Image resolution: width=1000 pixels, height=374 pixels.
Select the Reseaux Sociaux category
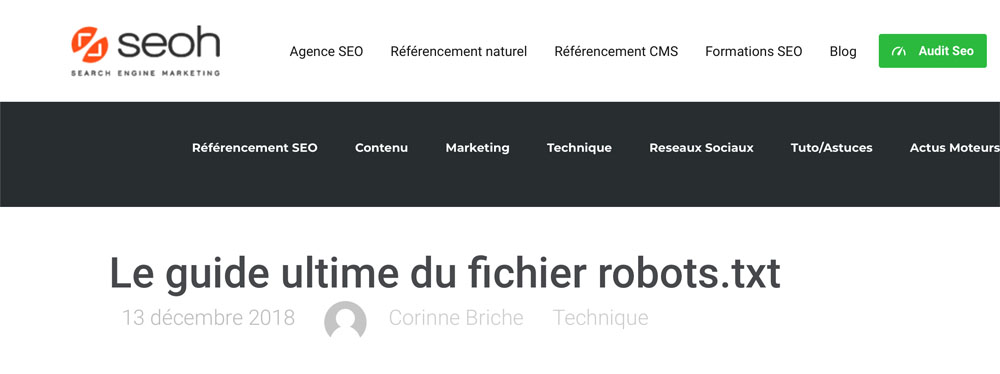click(x=701, y=148)
